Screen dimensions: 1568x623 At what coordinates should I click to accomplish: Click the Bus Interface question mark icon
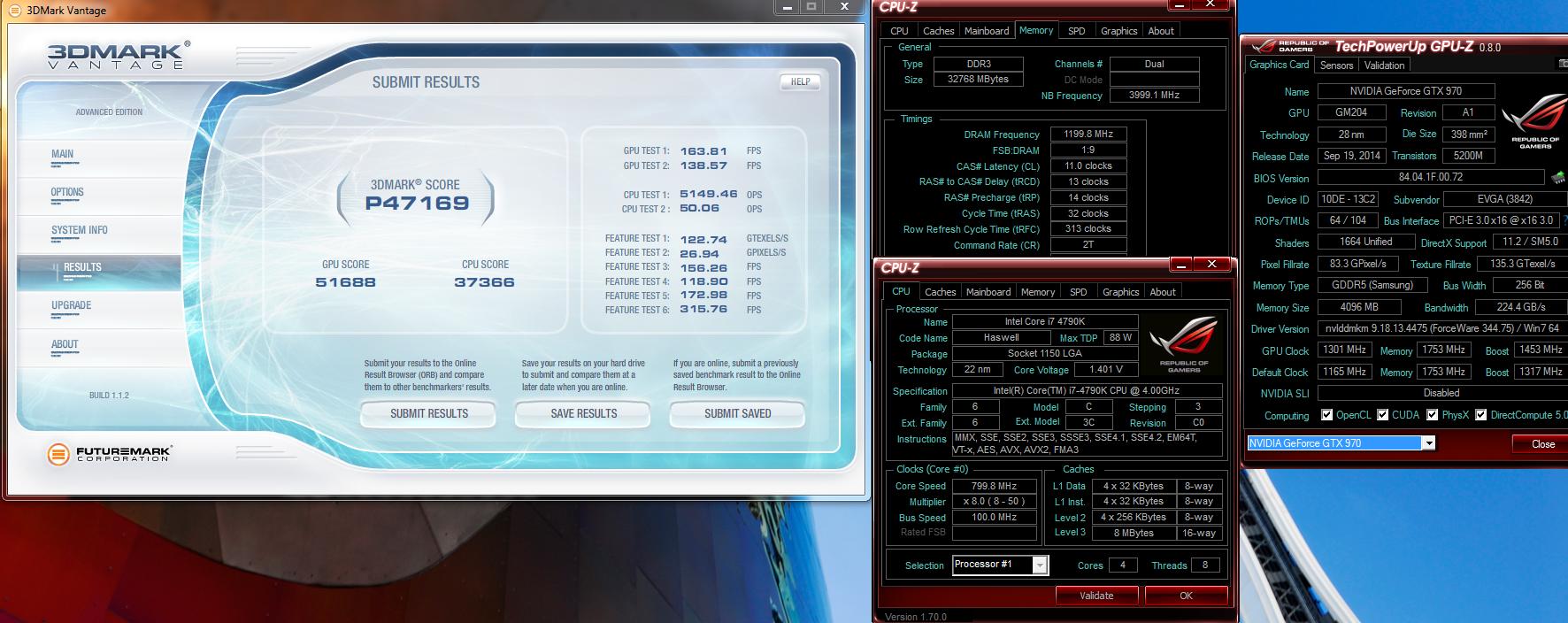(x=1564, y=220)
